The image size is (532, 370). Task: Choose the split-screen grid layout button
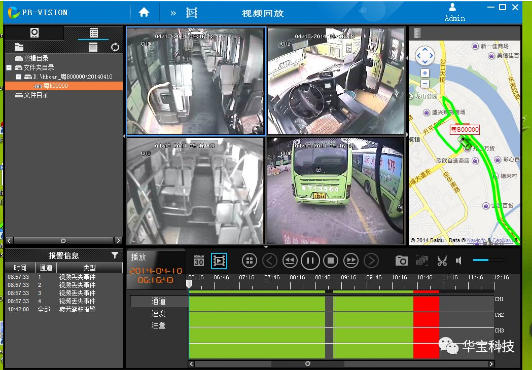click(x=249, y=260)
